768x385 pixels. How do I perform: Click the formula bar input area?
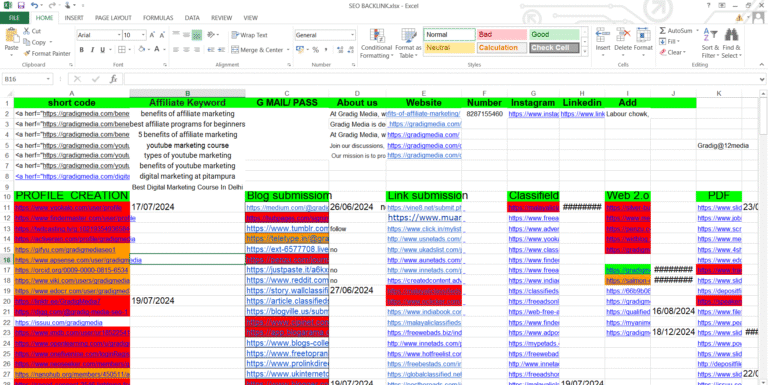(441, 79)
